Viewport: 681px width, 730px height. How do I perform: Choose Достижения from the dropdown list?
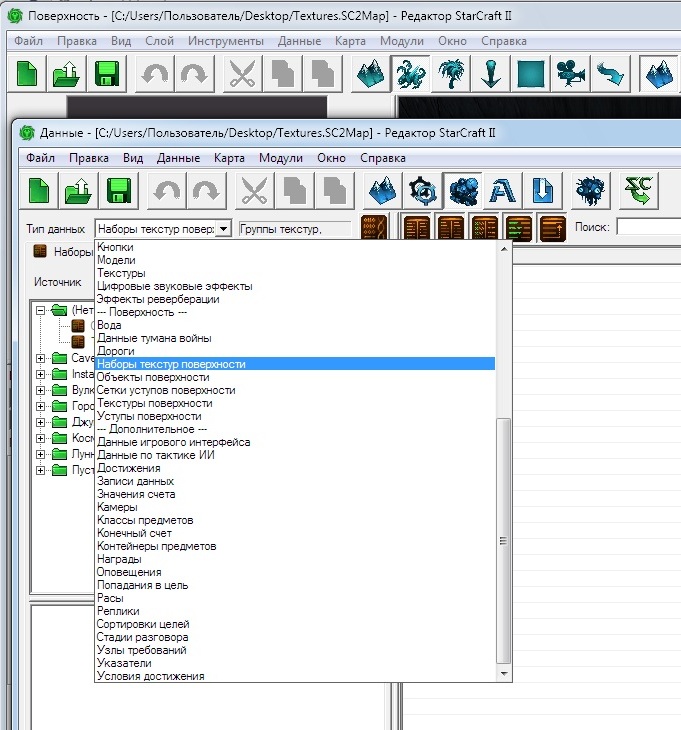[295, 468]
